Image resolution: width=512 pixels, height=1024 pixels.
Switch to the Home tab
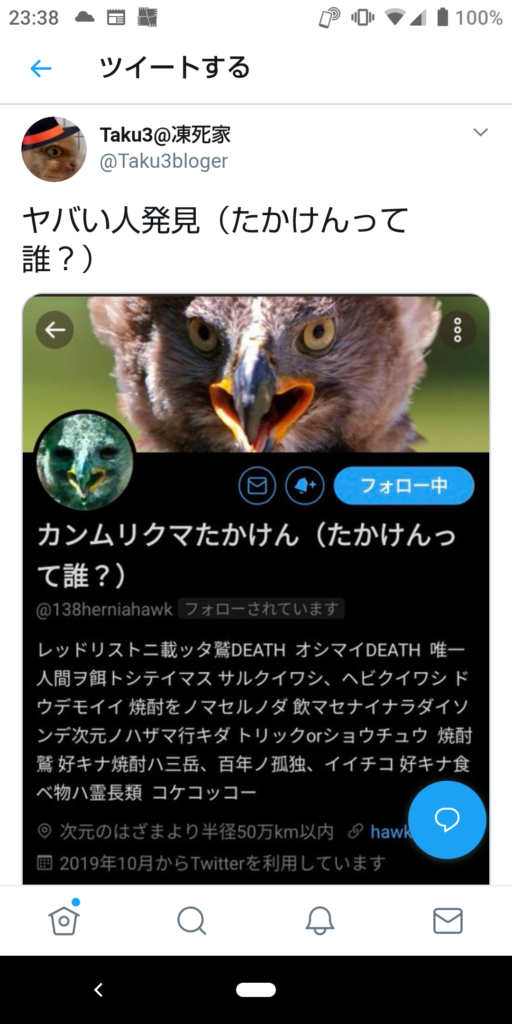(x=64, y=920)
